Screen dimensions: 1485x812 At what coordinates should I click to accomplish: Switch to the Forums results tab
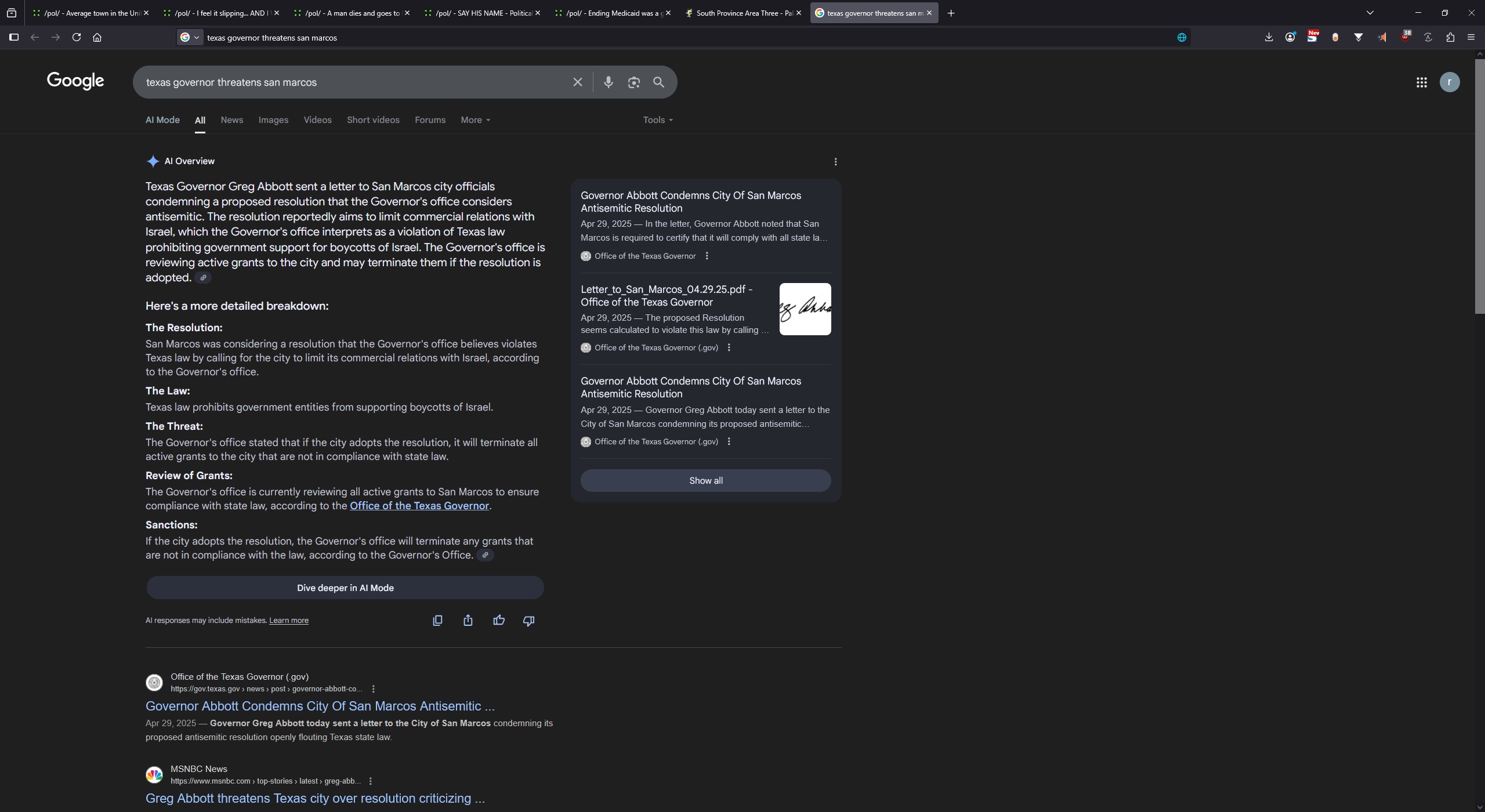pyautogui.click(x=430, y=120)
